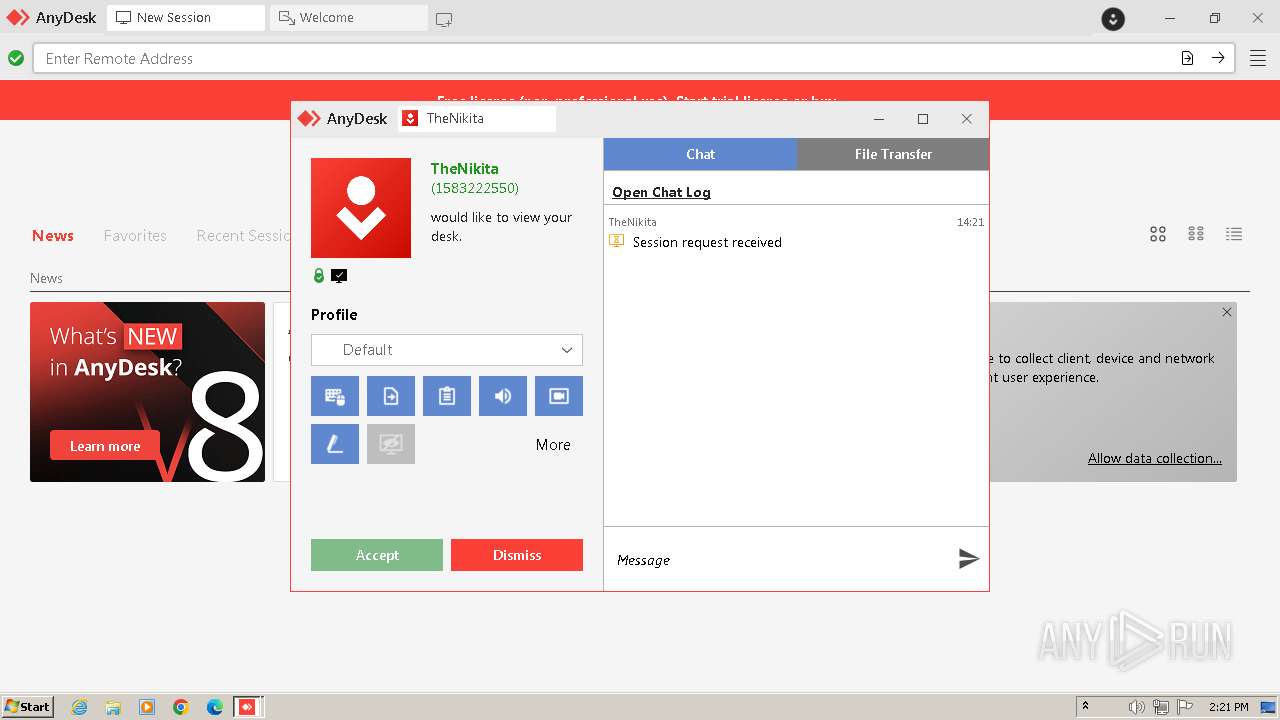Image resolution: width=1280 pixels, height=720 pixels.
Task: Accept the session request
Action: pos(377,555)
